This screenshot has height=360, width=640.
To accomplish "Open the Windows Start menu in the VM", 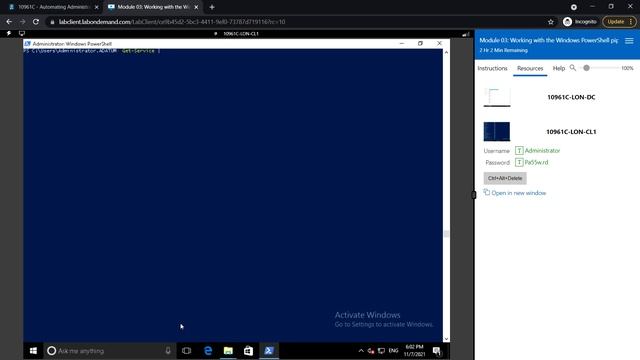I will (x=33, y=351).
